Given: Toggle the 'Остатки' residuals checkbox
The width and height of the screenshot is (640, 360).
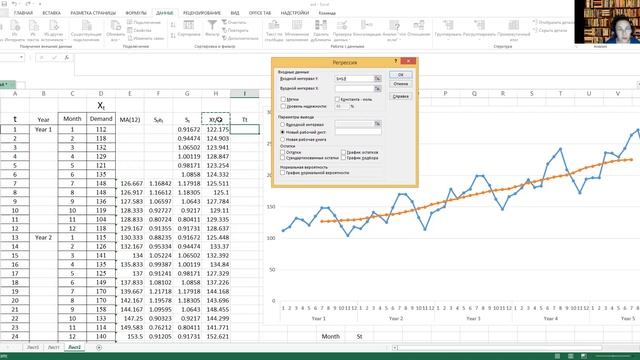Looking at the screenshot, I should tap(282, 152).
